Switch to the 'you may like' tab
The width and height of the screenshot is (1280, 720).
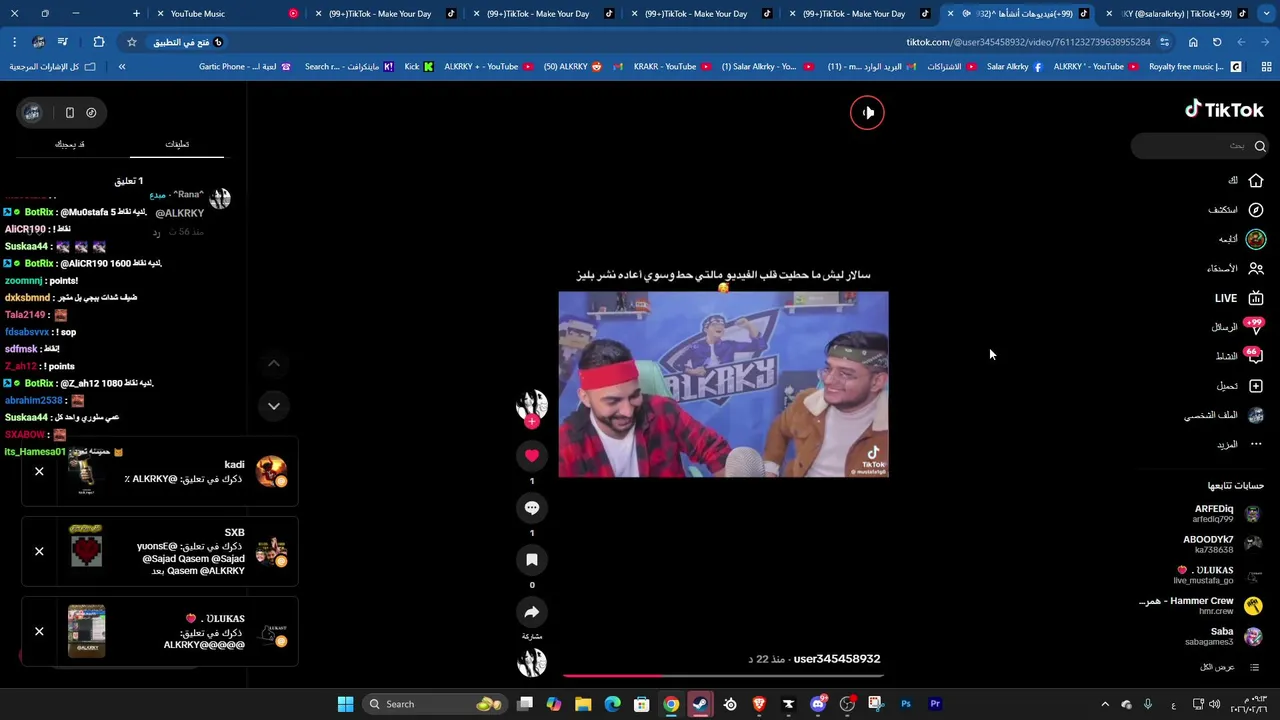[x=69, y=144]
